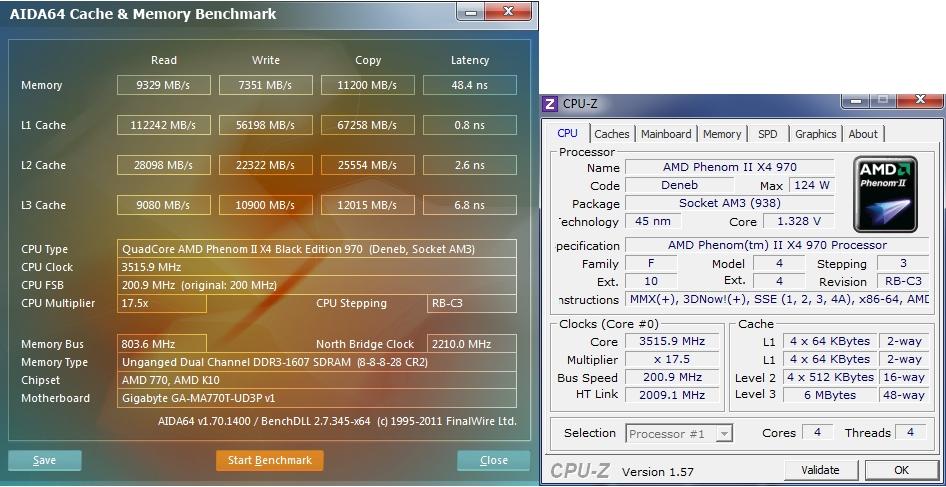The height and width of the screenshot is (487, 946).
Task: Click the L1 Cache Copy value 67258 MB/s
Action: pos(367,125)
